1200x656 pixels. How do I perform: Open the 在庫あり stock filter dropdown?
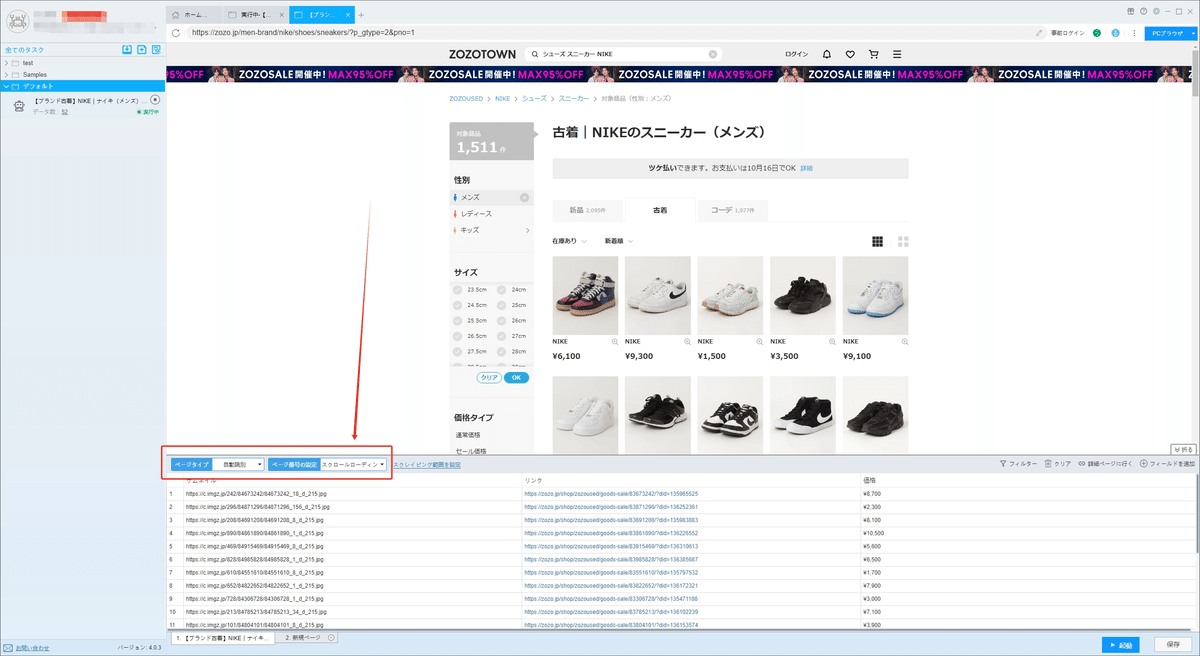click(x=569, y=241)
